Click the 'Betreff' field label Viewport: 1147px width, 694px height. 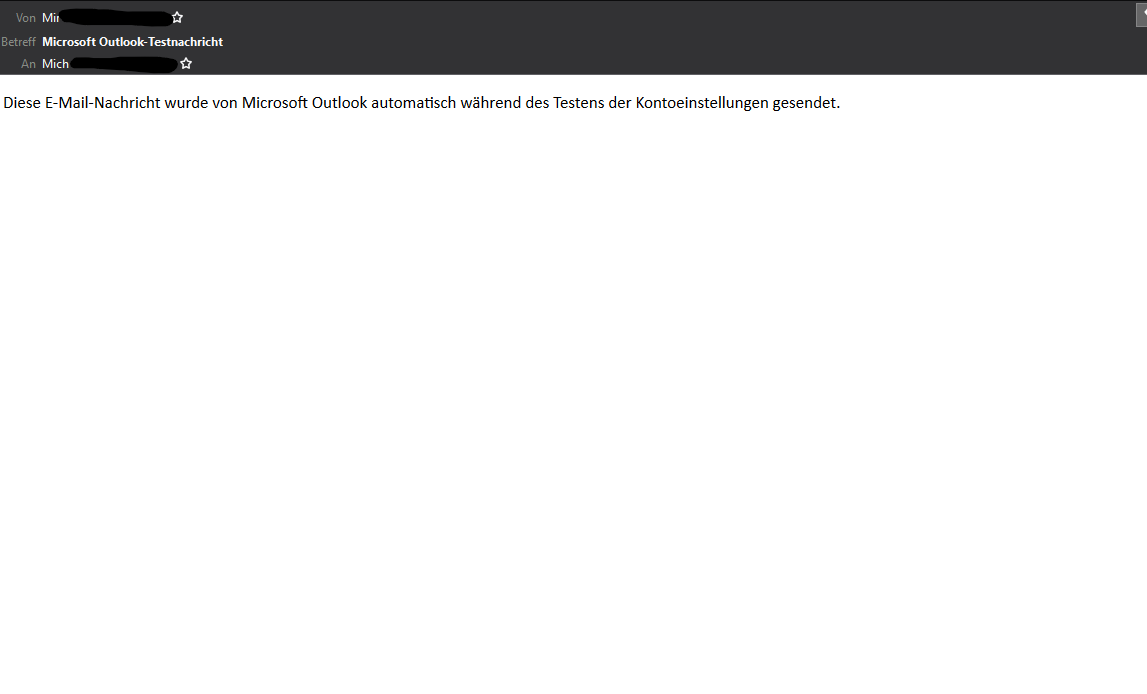click(x=18, y=42)
